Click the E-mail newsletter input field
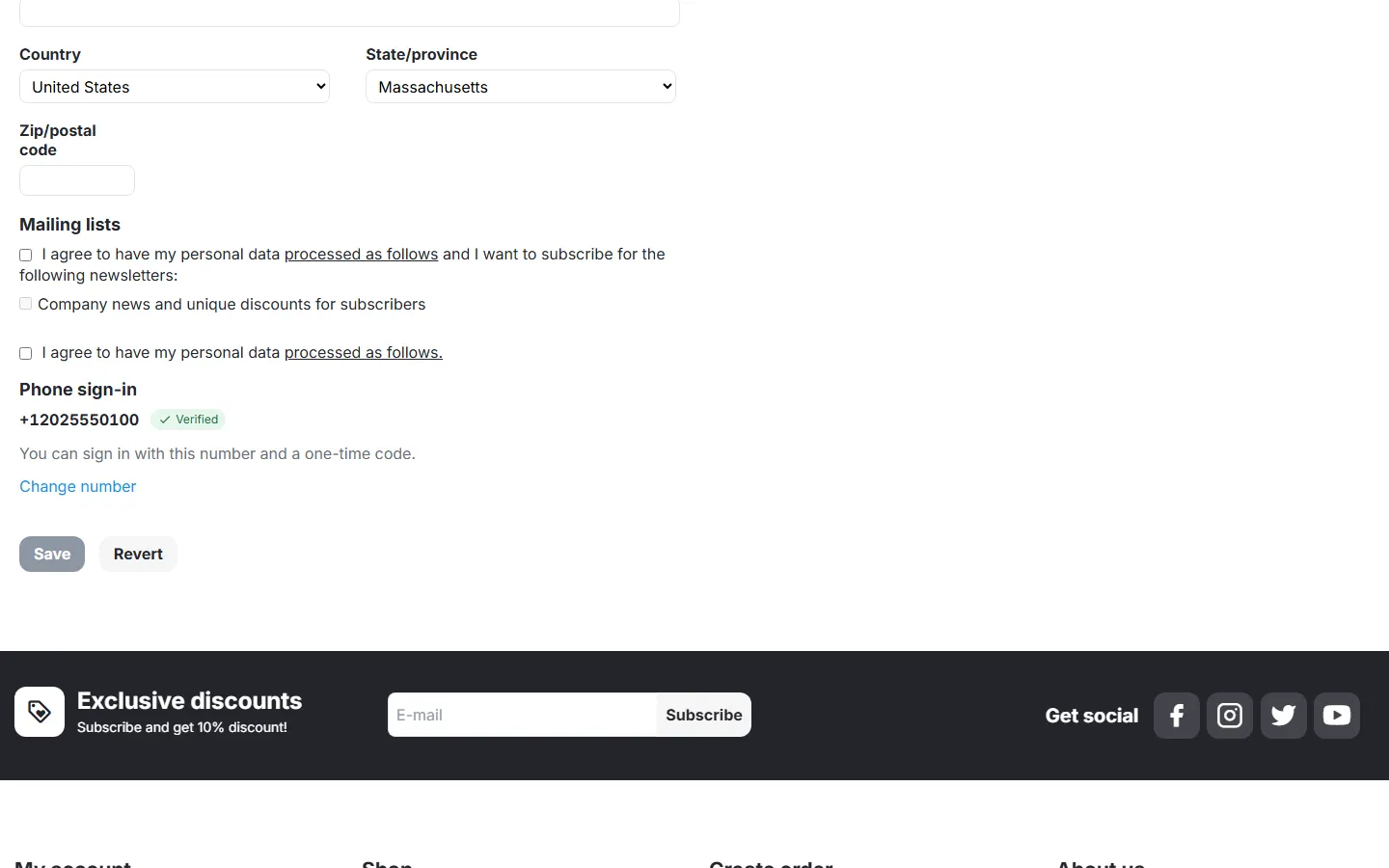 coord(522,715)
